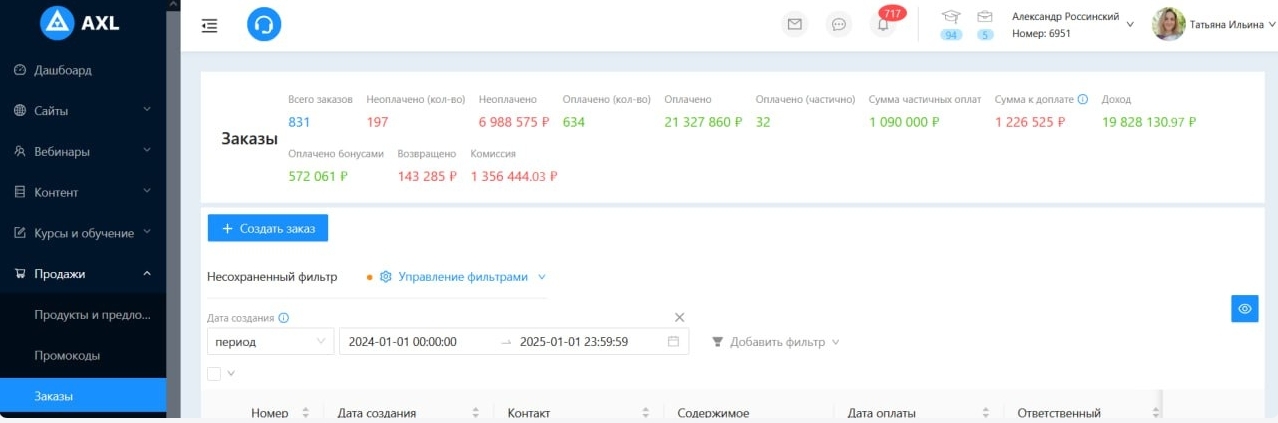Open the arrow beside select-all checkbox

click(x=232, y=374)
